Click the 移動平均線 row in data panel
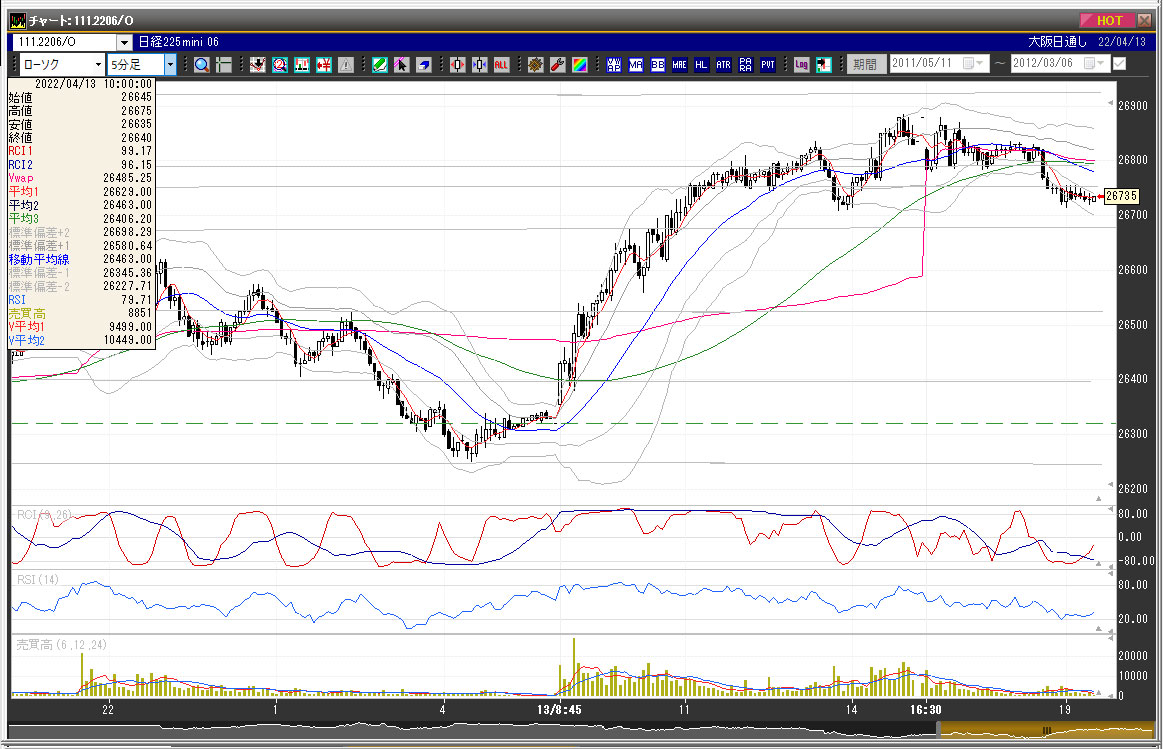 coord(80,259)
